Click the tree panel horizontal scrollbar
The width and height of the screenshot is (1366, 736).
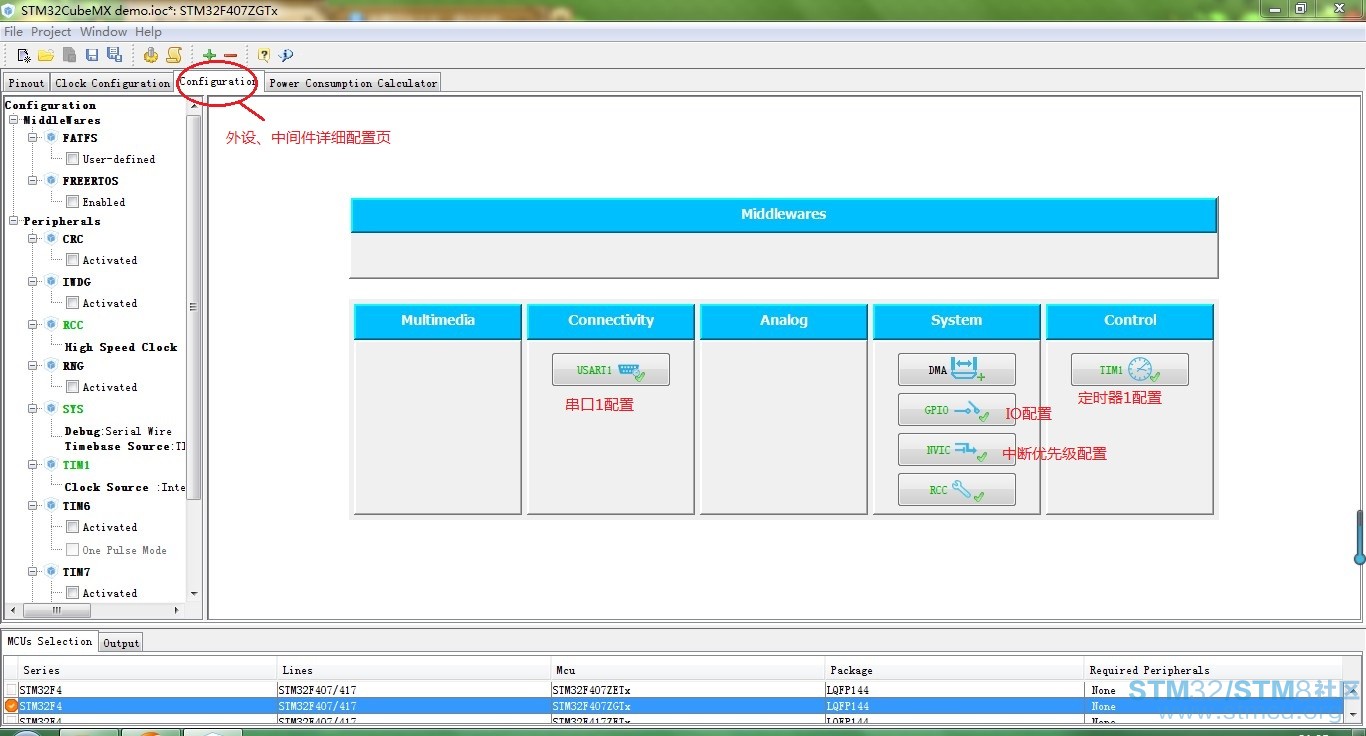pos(57,610)
